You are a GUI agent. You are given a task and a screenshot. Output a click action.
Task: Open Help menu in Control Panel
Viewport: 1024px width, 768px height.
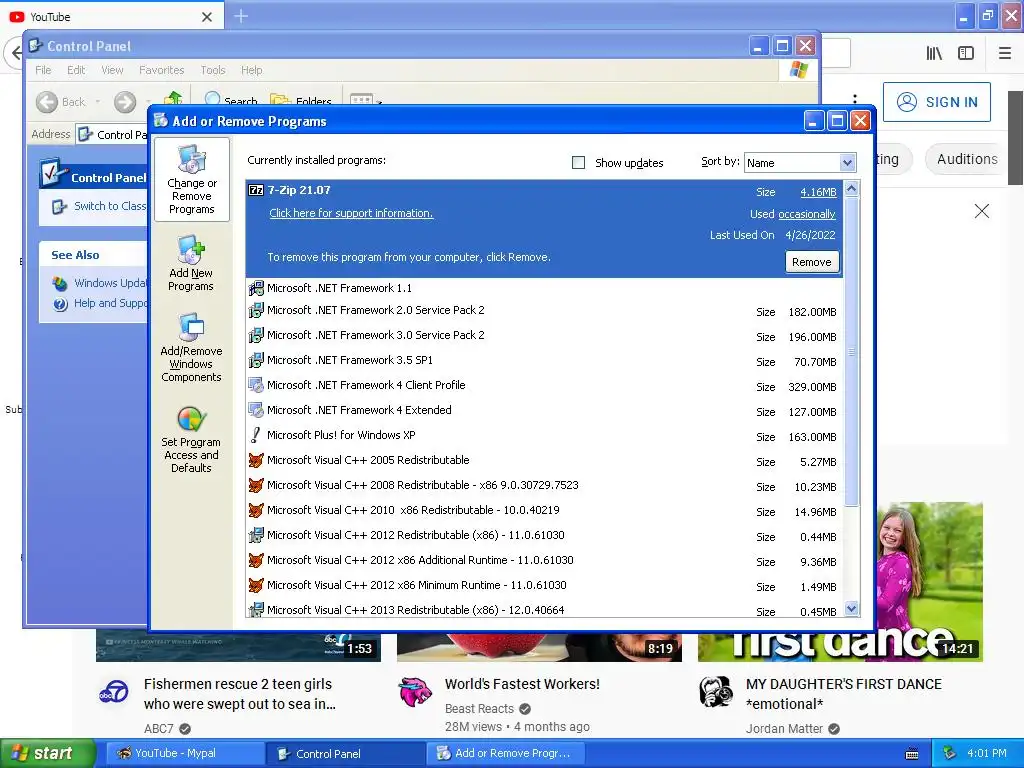click(x=251, y=70)
